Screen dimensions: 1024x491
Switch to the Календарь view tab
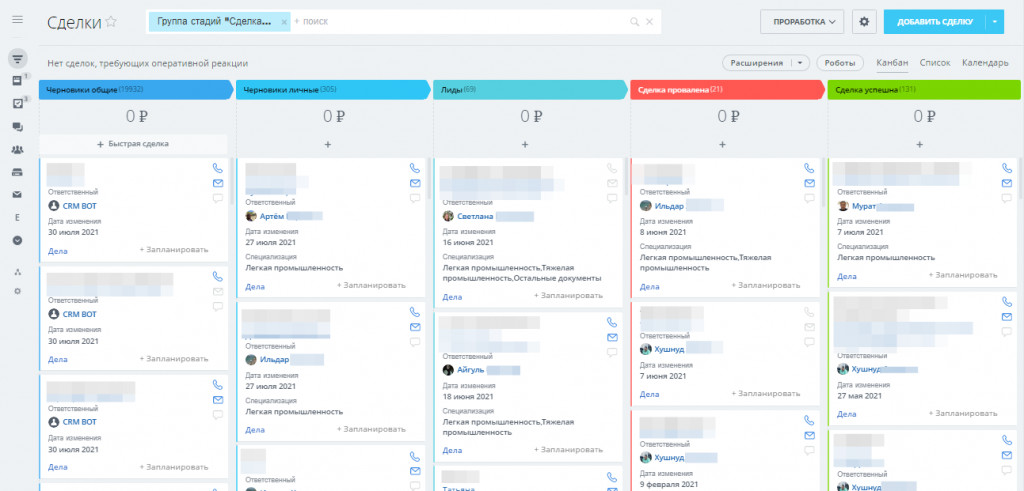coord(985,63)
